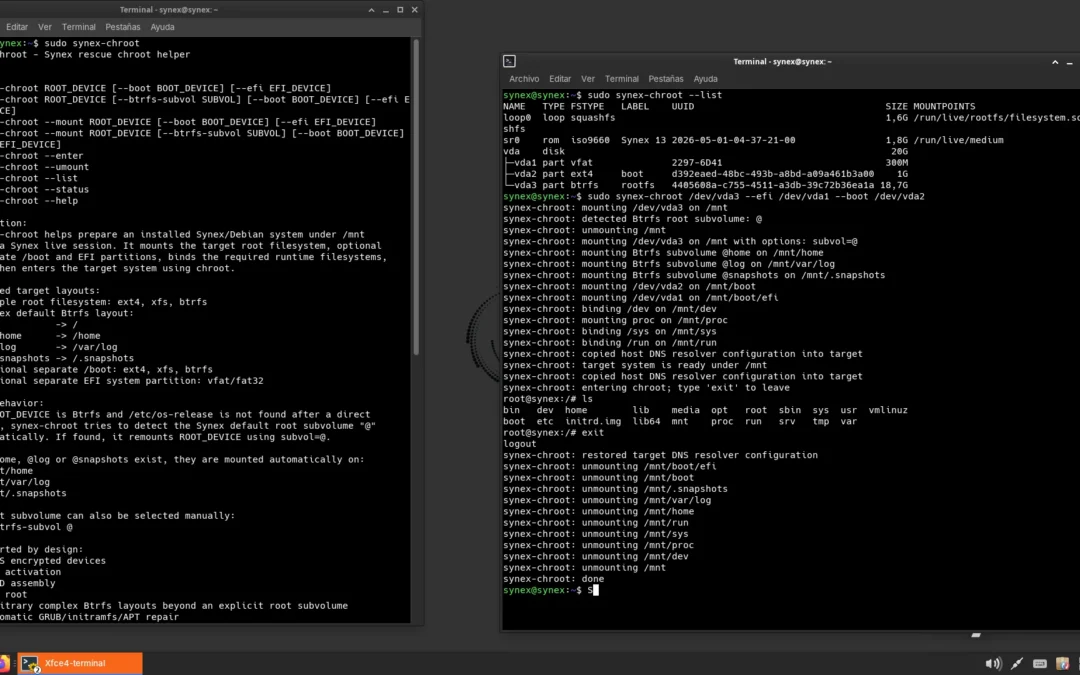Click the 'synex-chroot: done' line
Viewport: 1080px width, 675px height.
[553, 579]
